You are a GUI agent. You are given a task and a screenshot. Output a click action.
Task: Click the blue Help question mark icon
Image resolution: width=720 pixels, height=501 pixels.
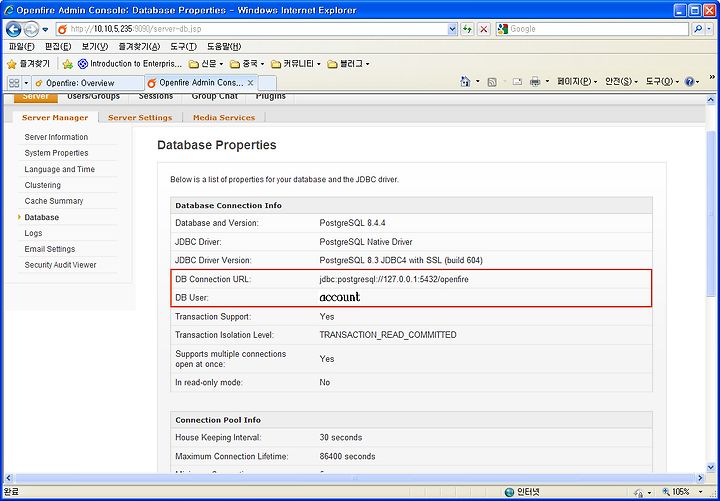pyautogui.click(x=689, y=82)
